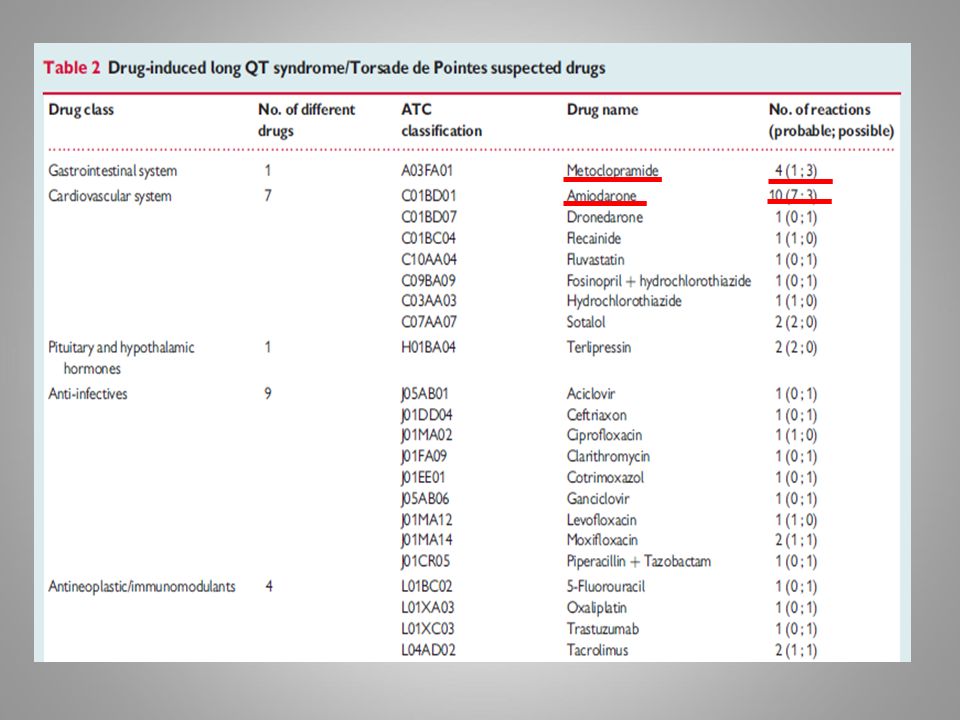
Task: Click the drug name 'Cotrimoxazol'
Action: 605,478
